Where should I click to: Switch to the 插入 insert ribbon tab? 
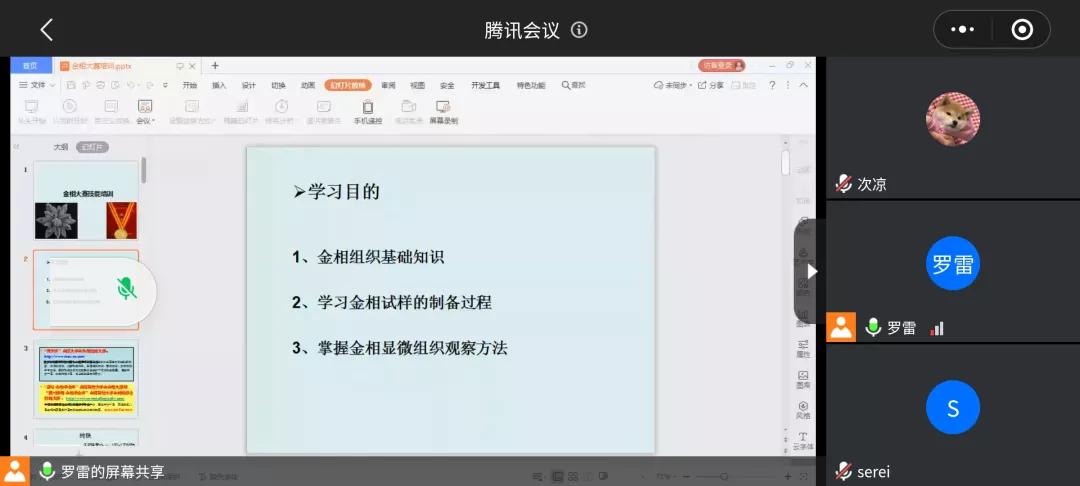click(219, 85)
